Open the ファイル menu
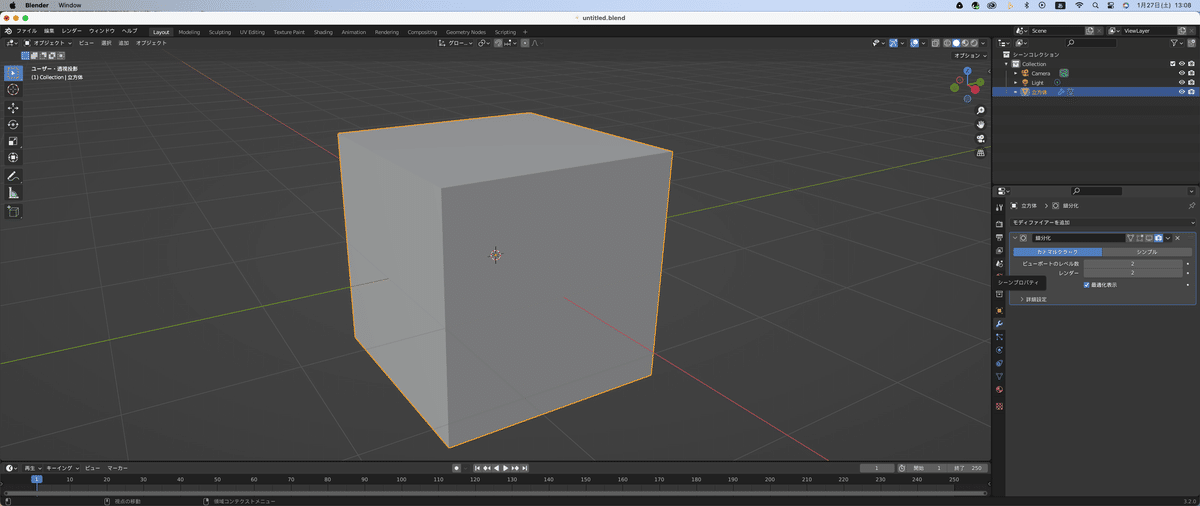 (27, 31)
